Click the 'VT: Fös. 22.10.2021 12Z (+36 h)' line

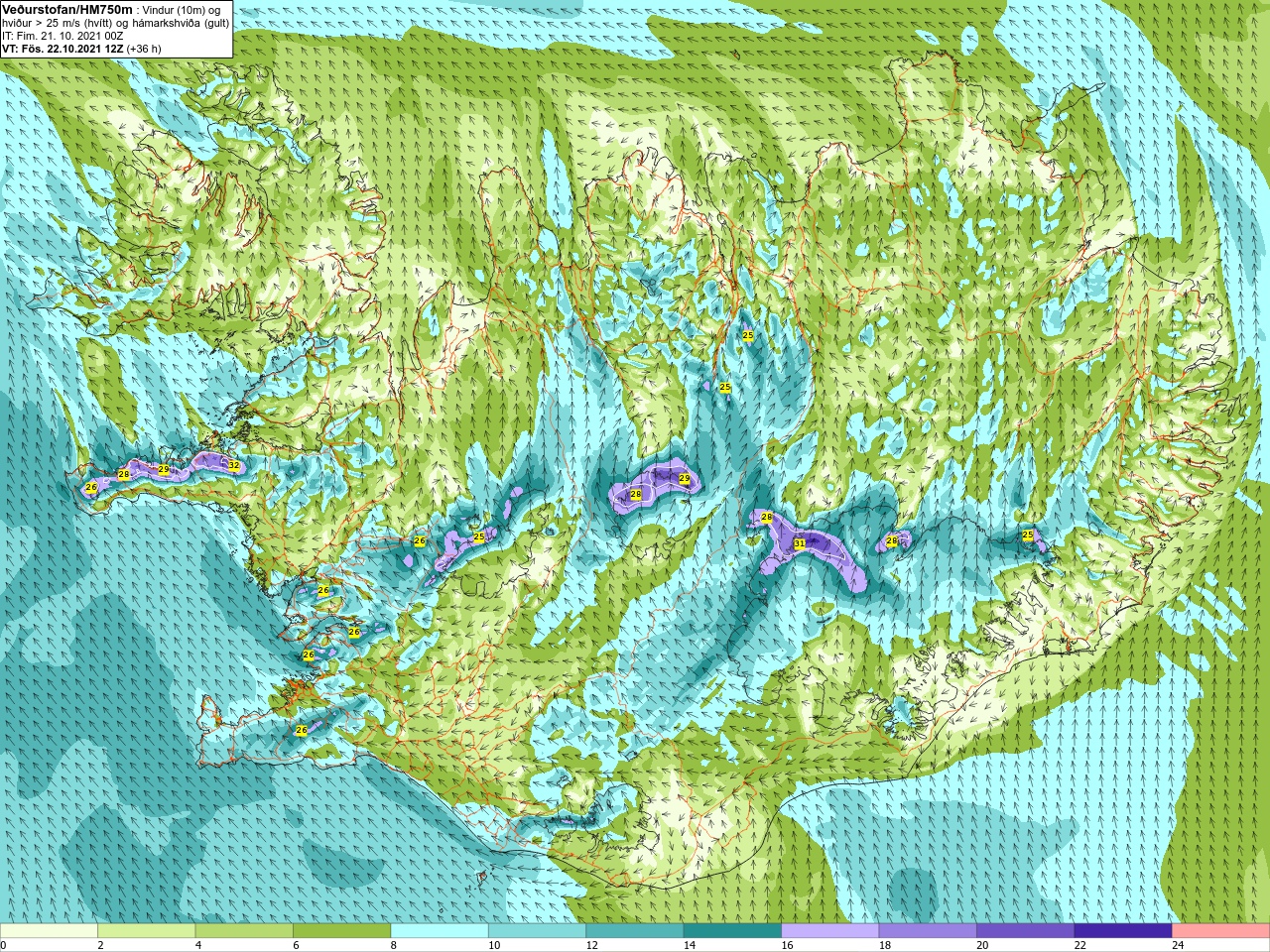click(81, 48)
